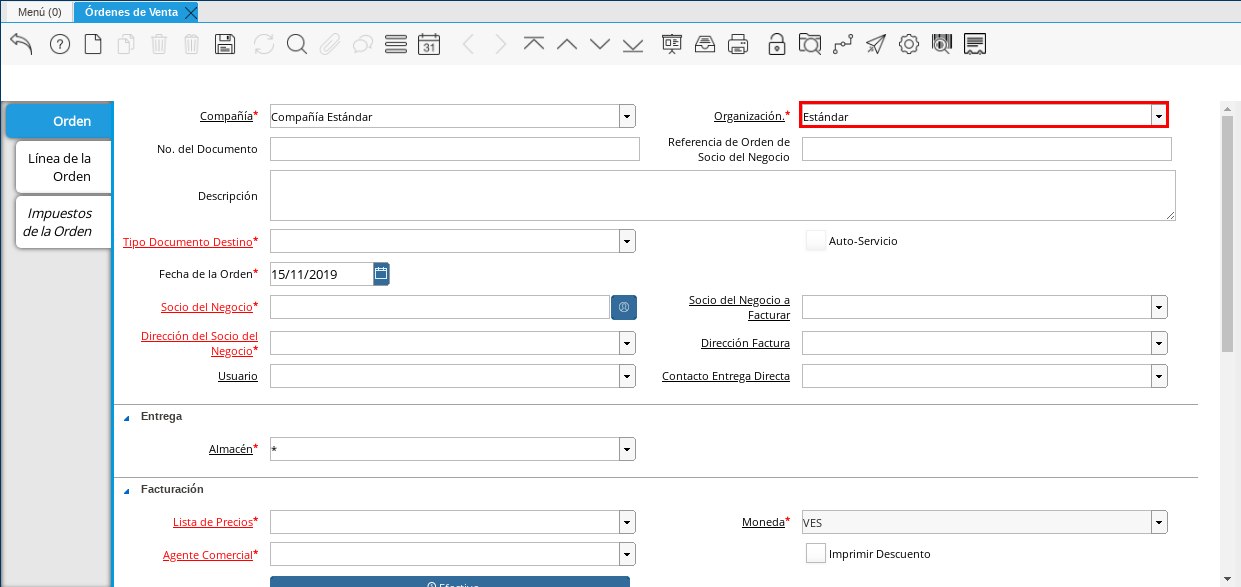Switch to the Menú (0) tab

pos(39,12)
